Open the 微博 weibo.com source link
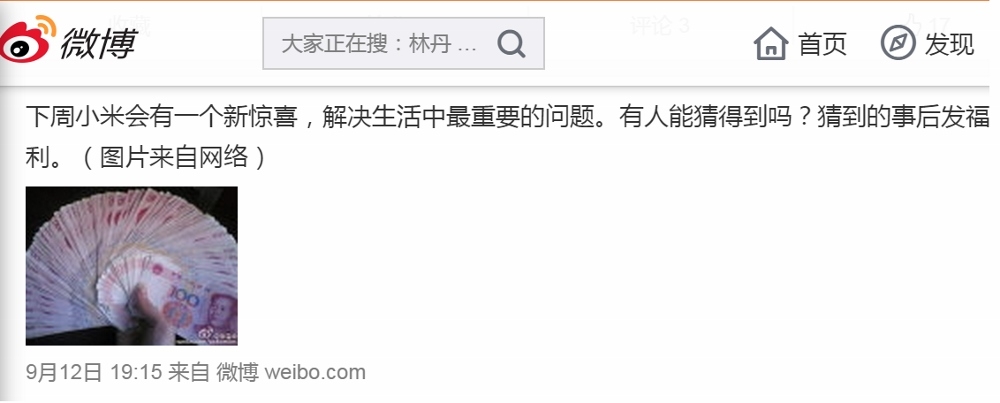Viewport: 1000px width, 403px height. coord(291,372)
